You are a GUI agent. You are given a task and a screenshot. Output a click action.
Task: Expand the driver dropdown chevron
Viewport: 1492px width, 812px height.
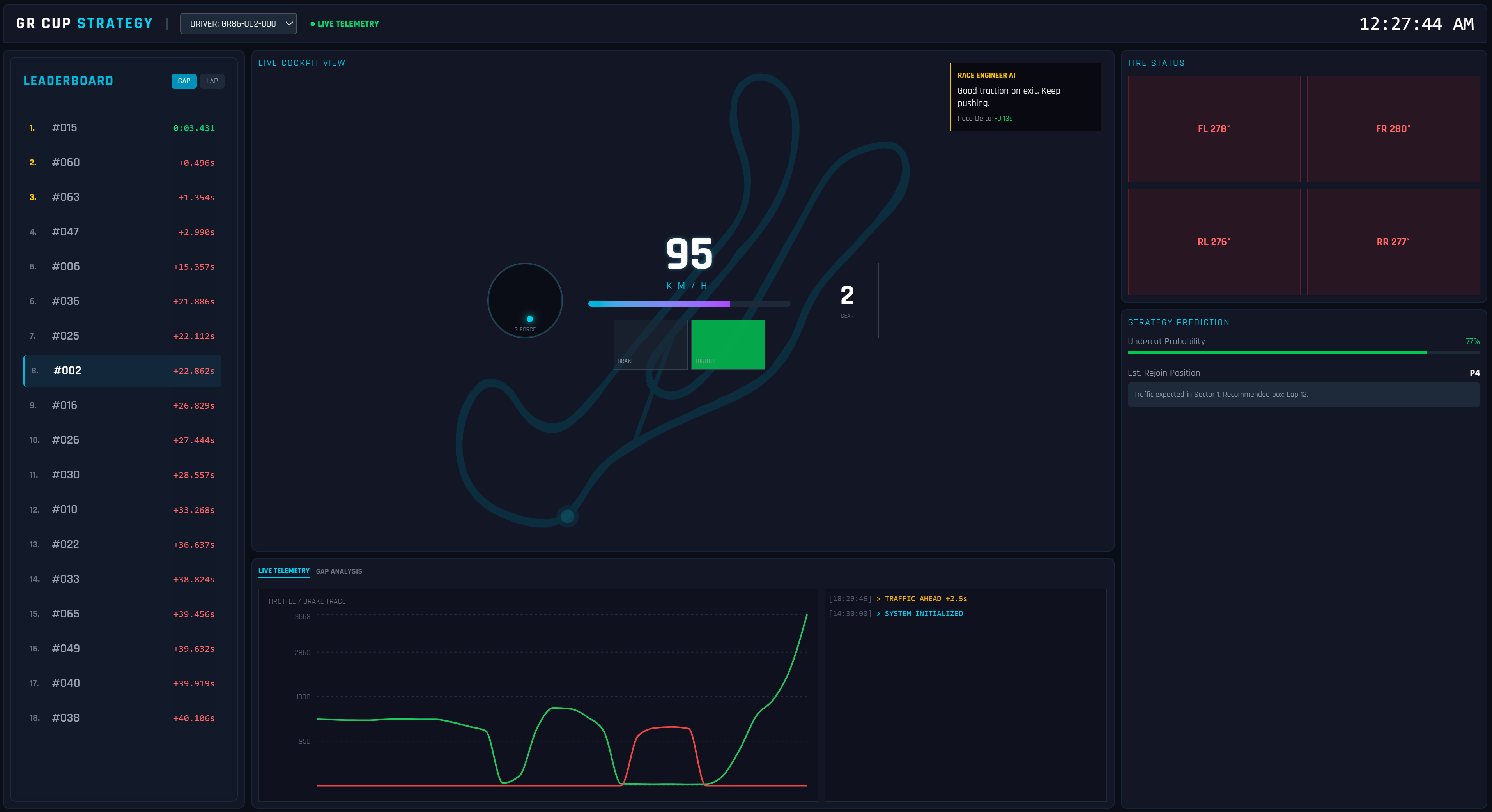288,24
